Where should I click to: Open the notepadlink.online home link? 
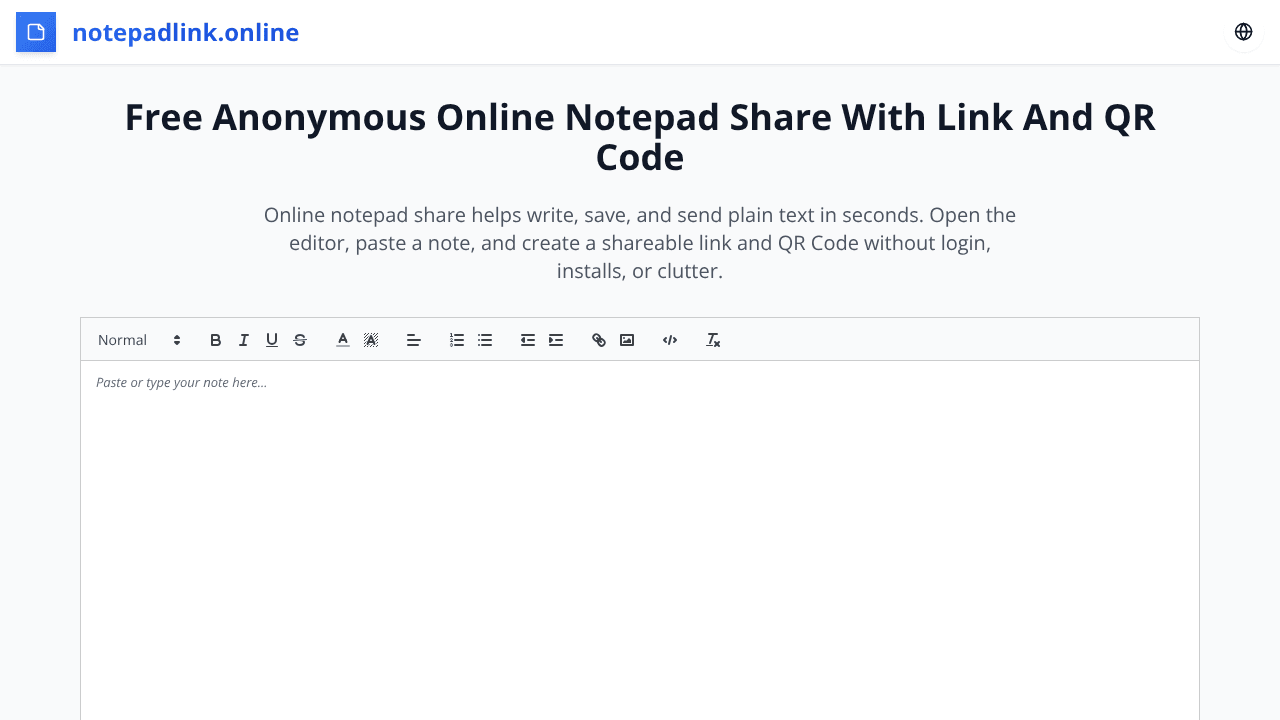pos(185,32)
